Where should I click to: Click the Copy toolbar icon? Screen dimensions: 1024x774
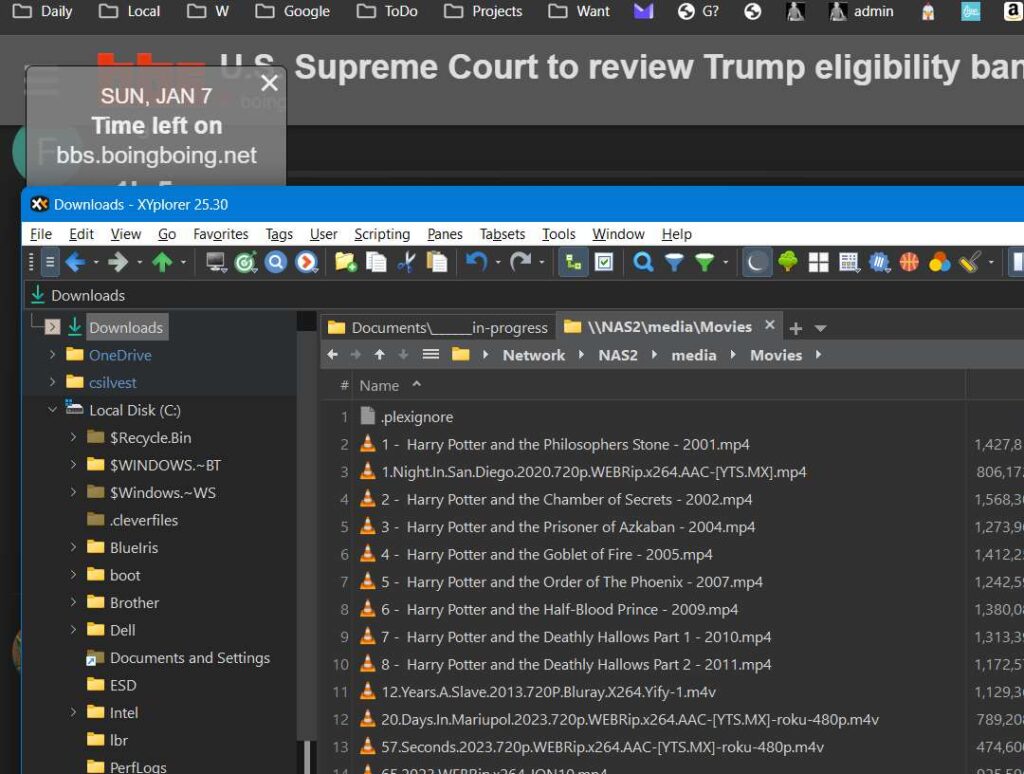pos(376,263)
